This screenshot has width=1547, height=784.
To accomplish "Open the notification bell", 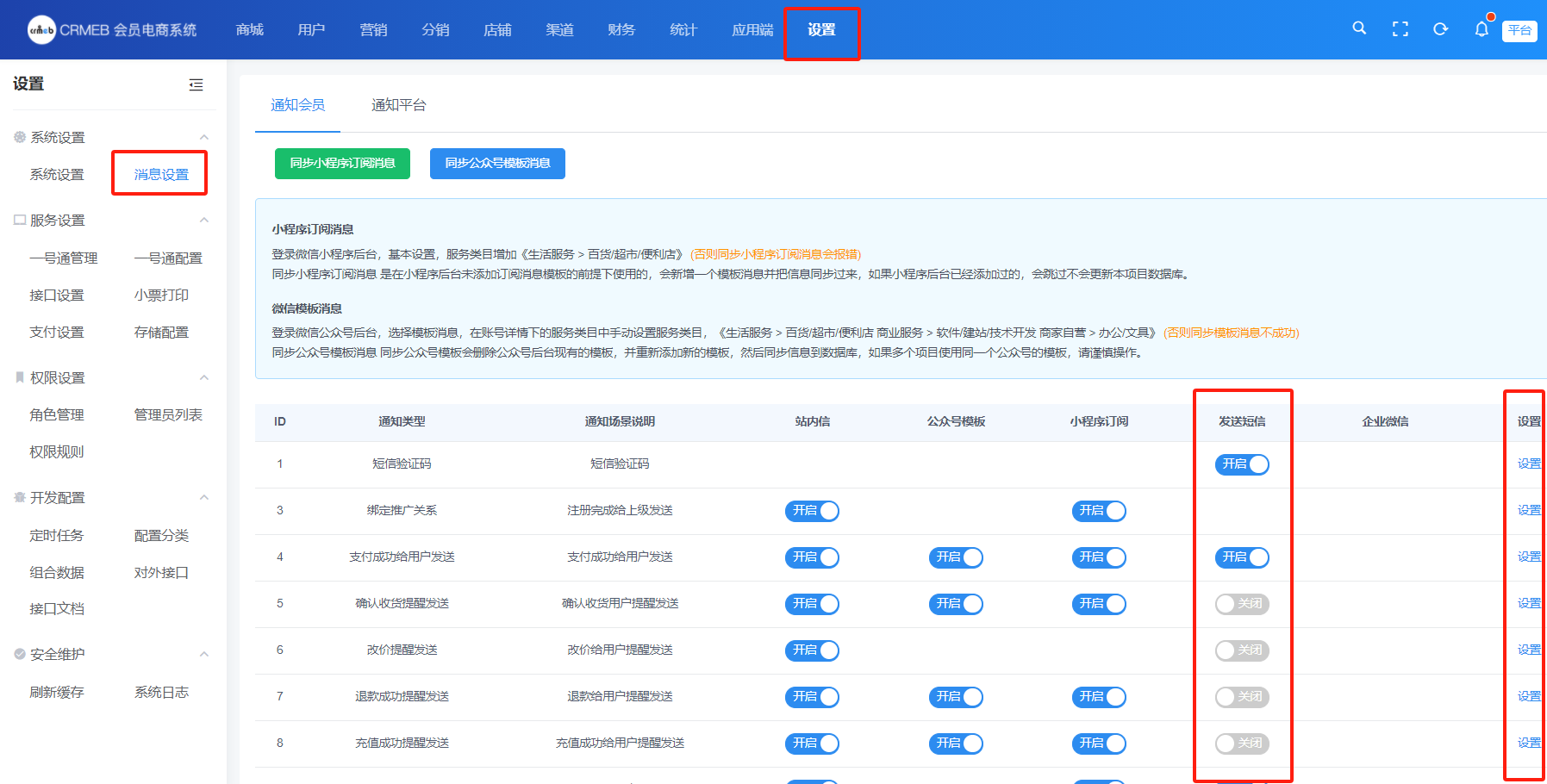I will click(x=1482, y=29).
